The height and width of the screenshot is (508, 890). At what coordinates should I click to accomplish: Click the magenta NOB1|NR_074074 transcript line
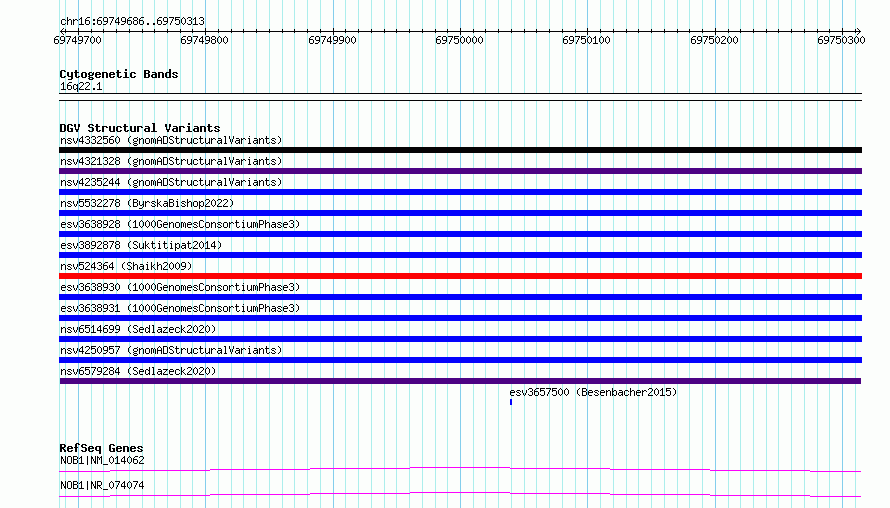tap(460, 494)
